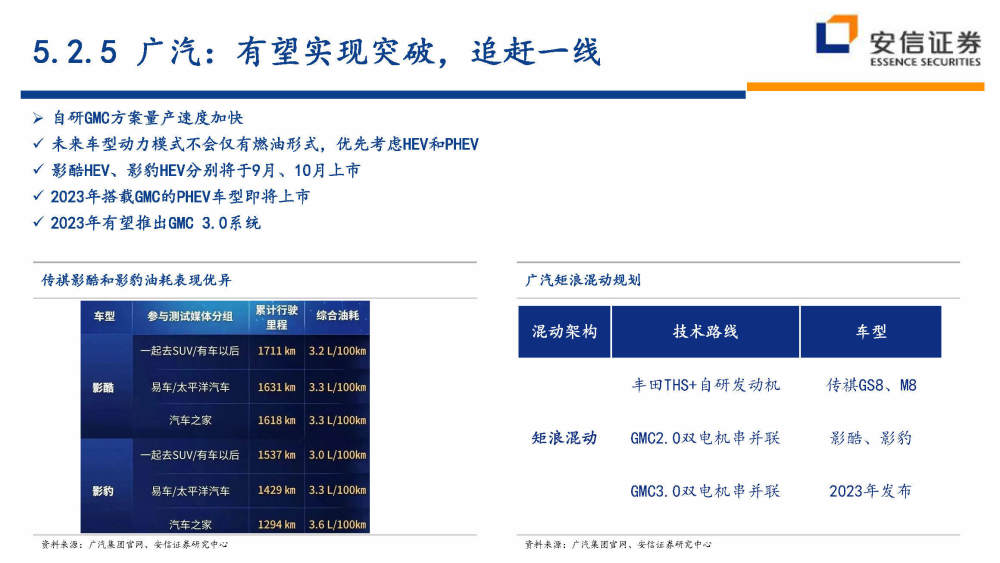Click the right table's '车型' header
This screenshot has width=1000, height=563.
(871, 332)
